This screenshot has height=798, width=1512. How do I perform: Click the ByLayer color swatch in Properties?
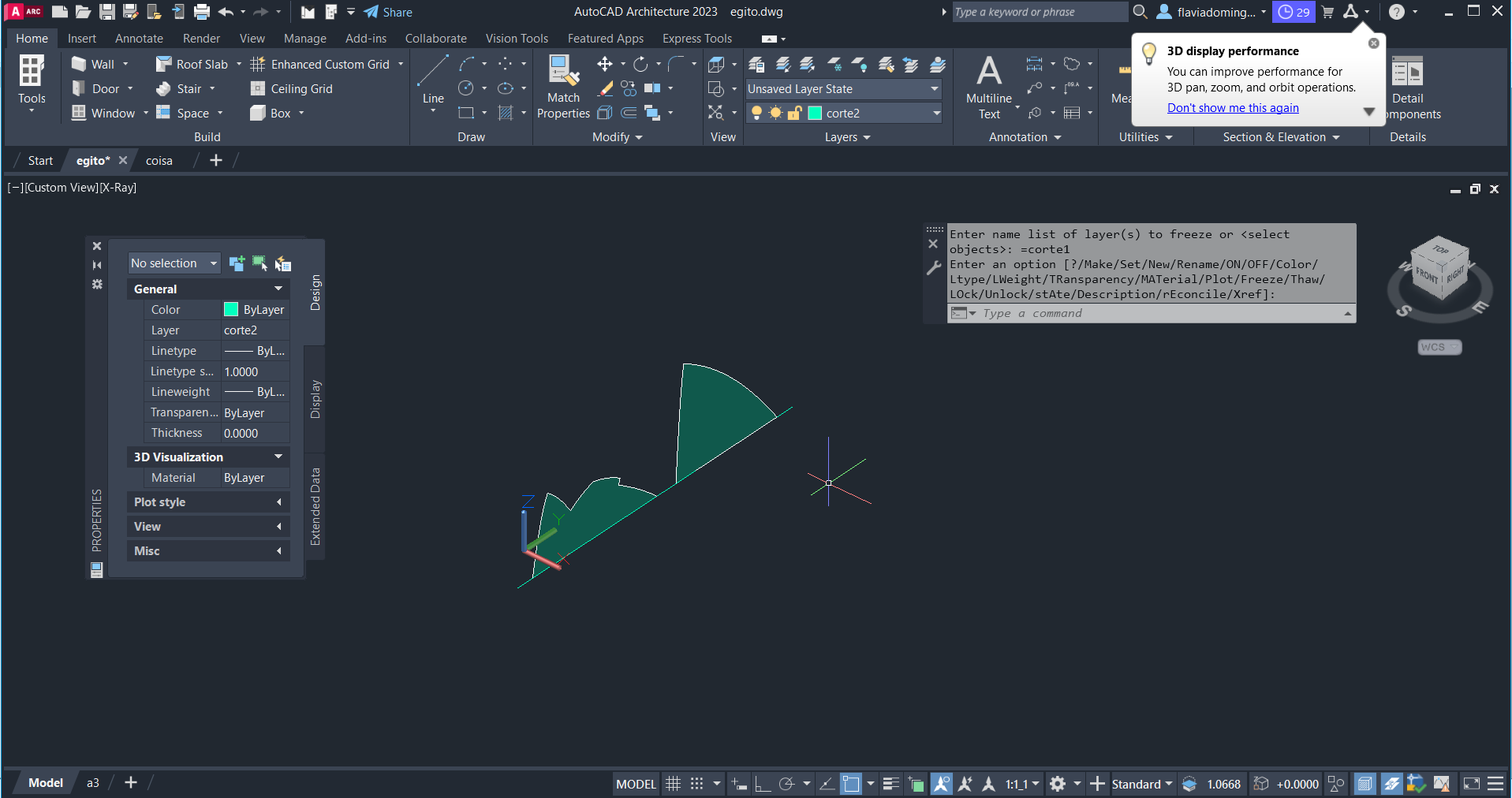click(231, 310)
